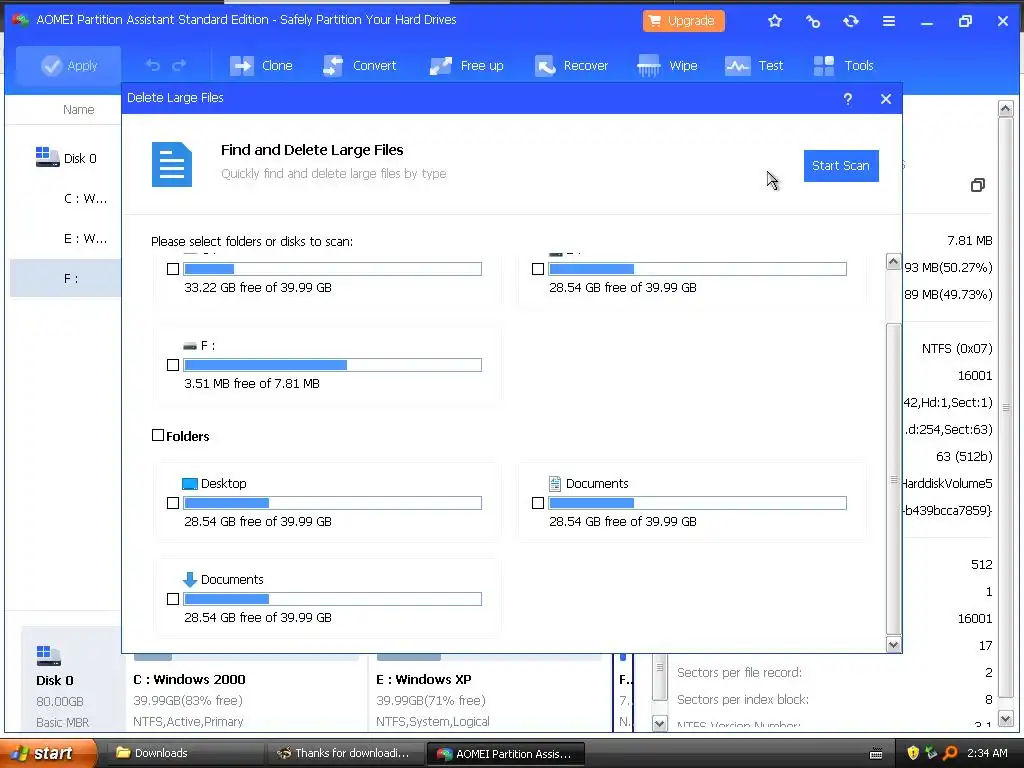This screenshot has height=768, width=1024.
Task: Click the green network tray icon
Action: [931, 754]
